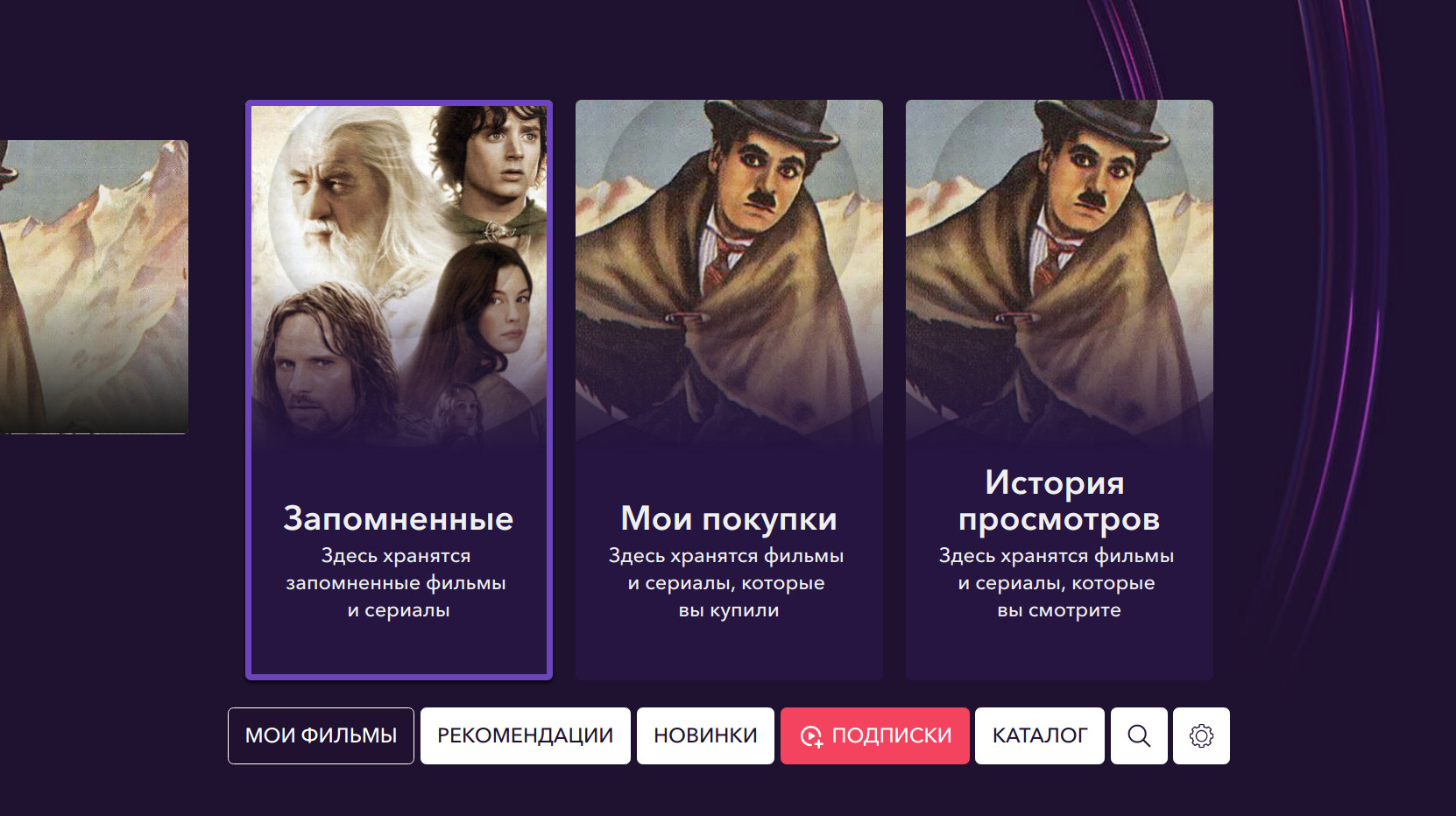Open the История просмотров card title

click(x=1059, y=501)
